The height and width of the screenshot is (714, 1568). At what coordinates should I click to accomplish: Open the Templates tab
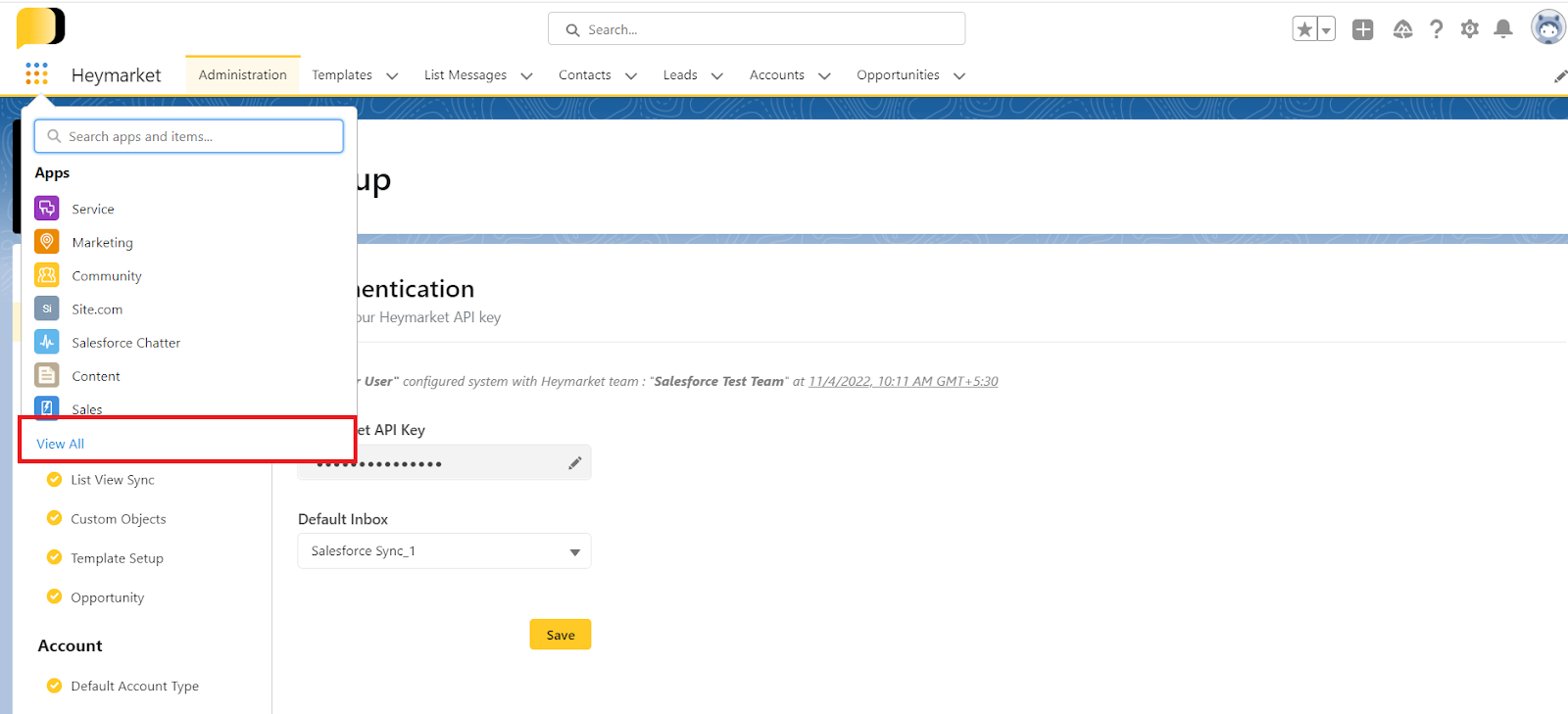click(342, 75)
